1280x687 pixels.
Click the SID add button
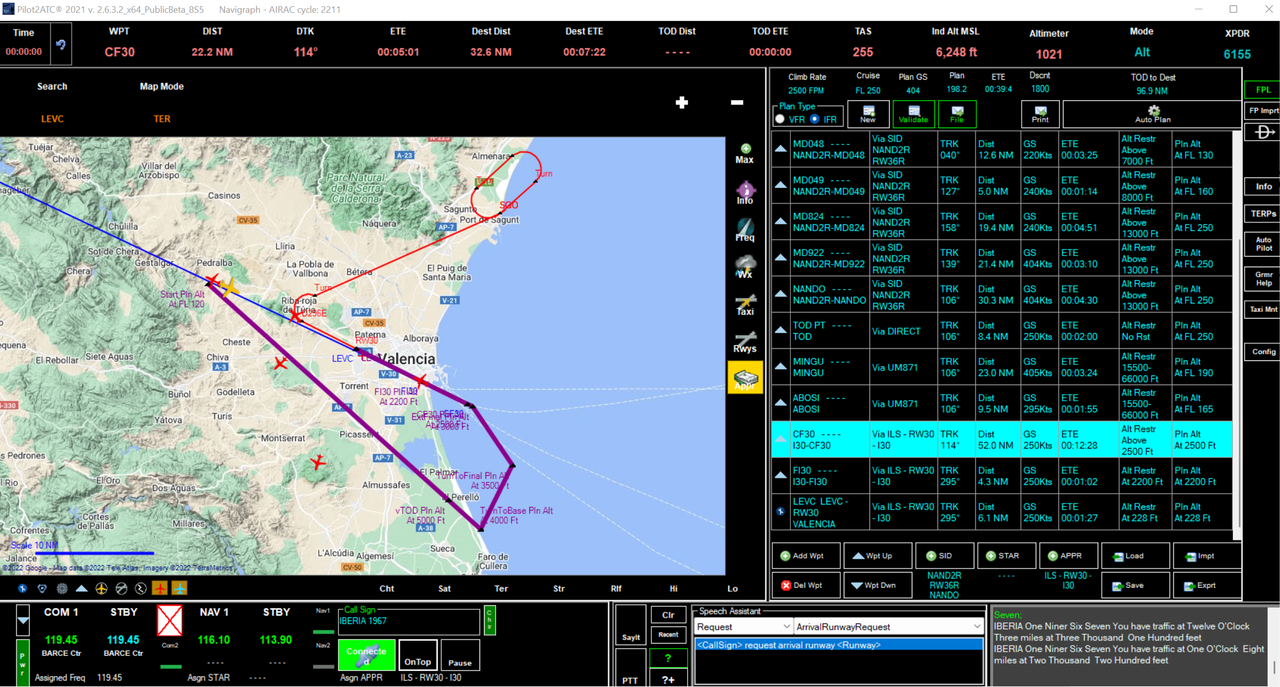pyautogui.click(x=943, y=556)
